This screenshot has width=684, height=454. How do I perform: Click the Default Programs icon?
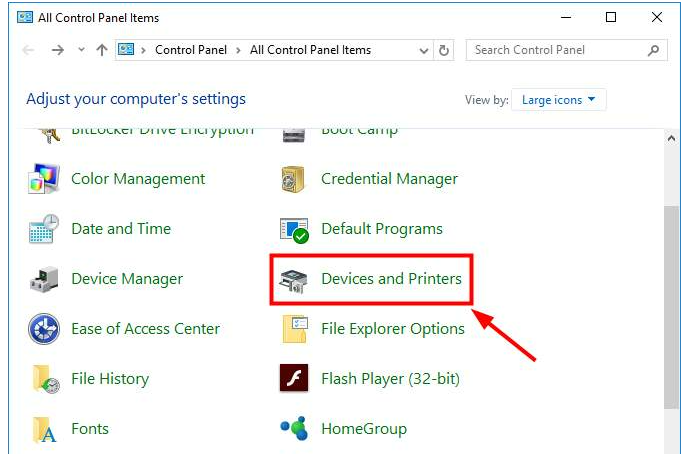(x=294, y=230)
